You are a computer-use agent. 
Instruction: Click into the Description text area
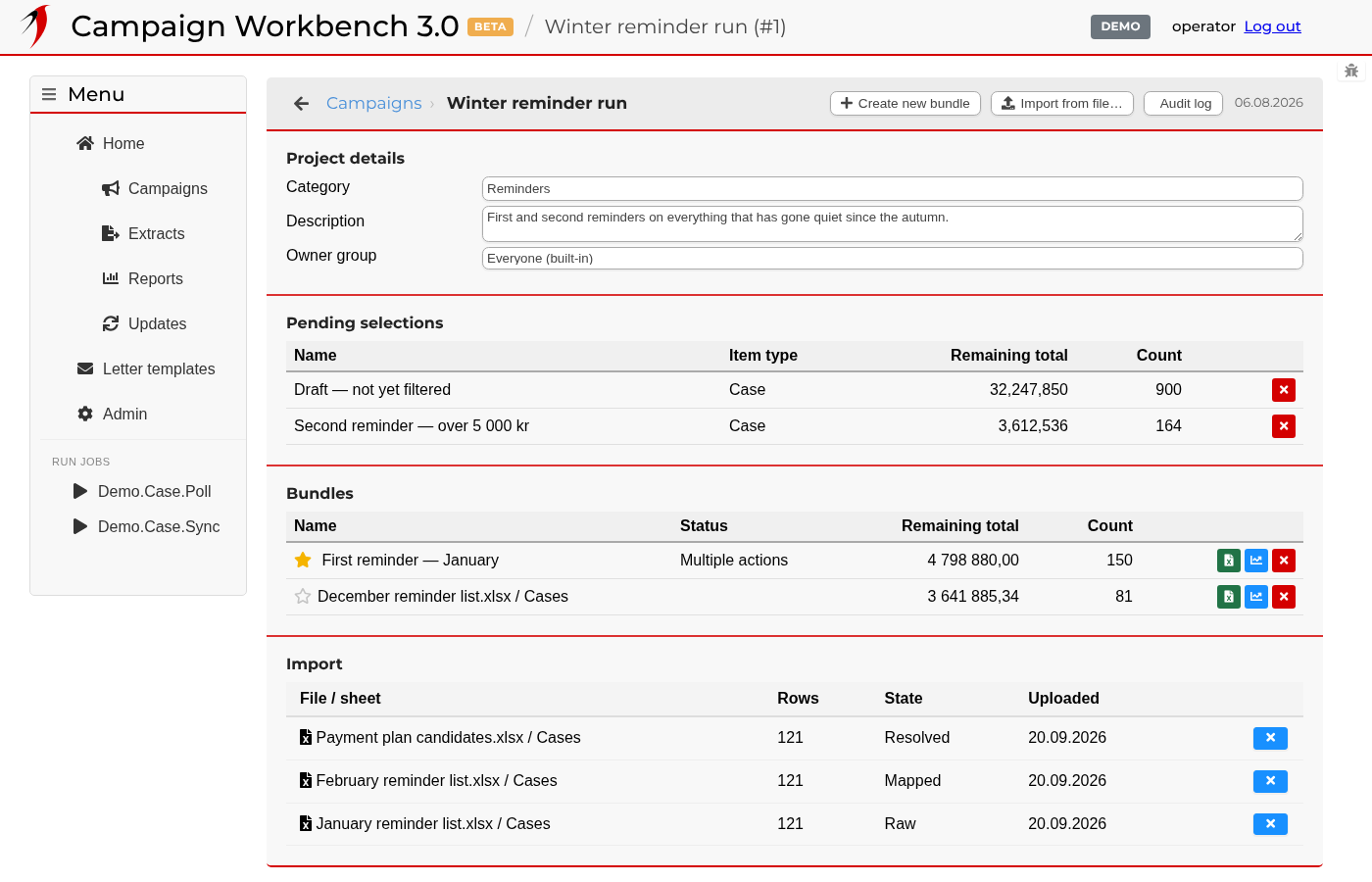[x=893, y=223]
